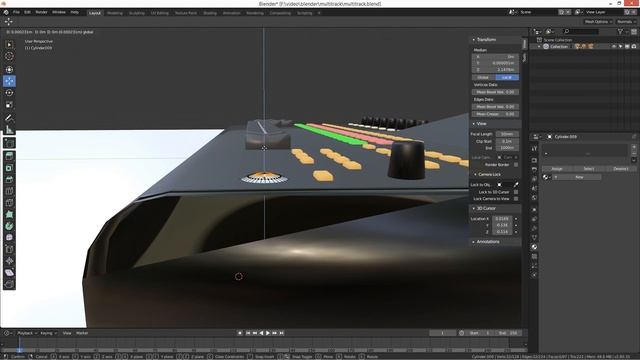This screenshot has height=360, width=640.
Task: Select the Move tool in toolbar
Action: click(x=9, y=81)
